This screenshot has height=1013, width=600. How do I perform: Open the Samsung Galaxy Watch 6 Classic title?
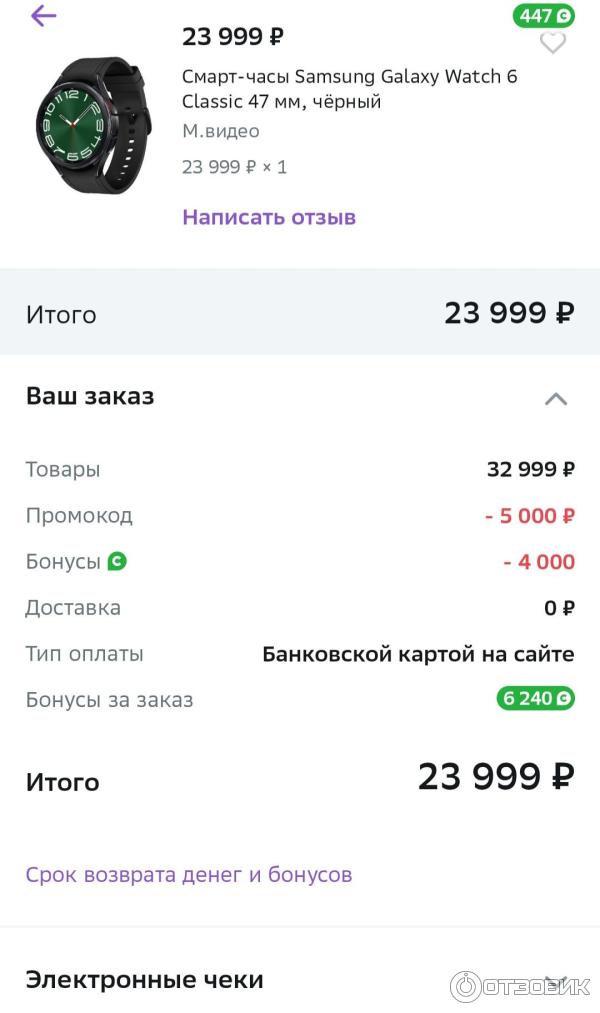click(349, 89)
